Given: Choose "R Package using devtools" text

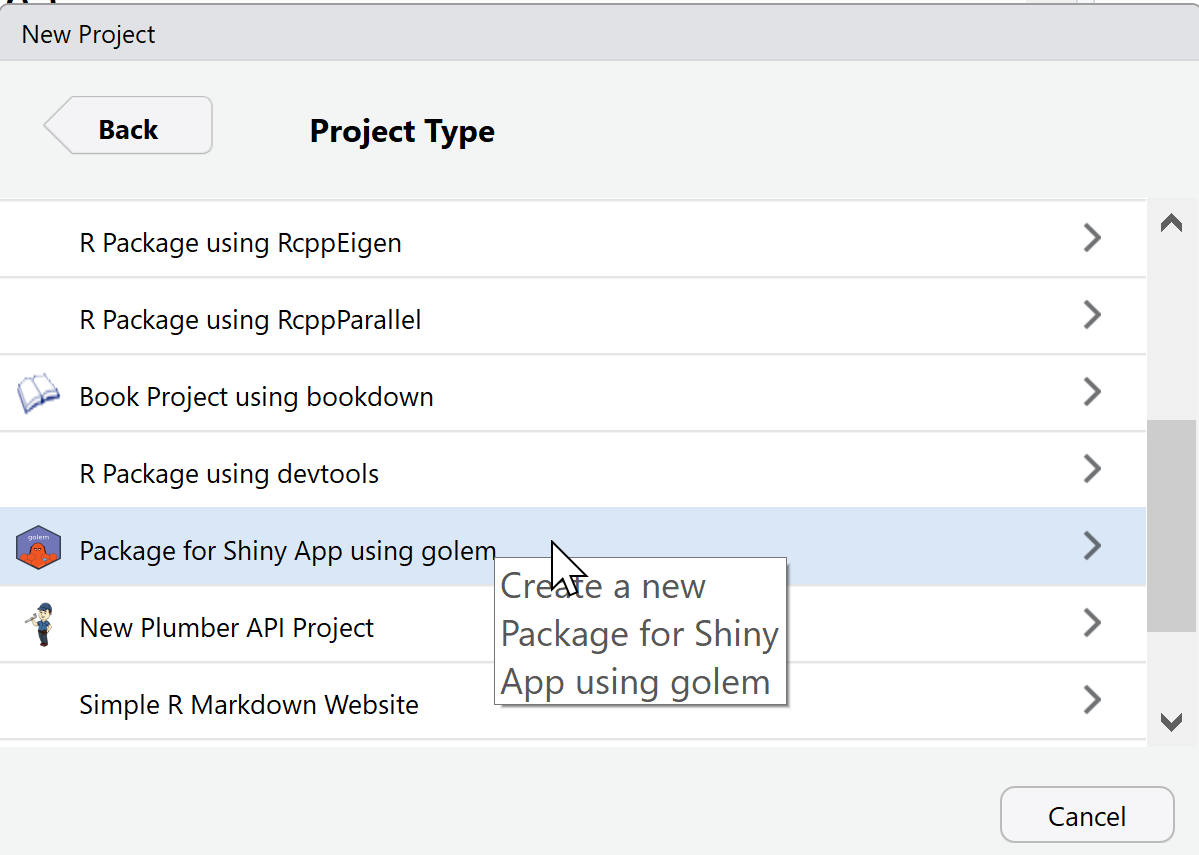Looking at the screenshot, I should 229,474.
